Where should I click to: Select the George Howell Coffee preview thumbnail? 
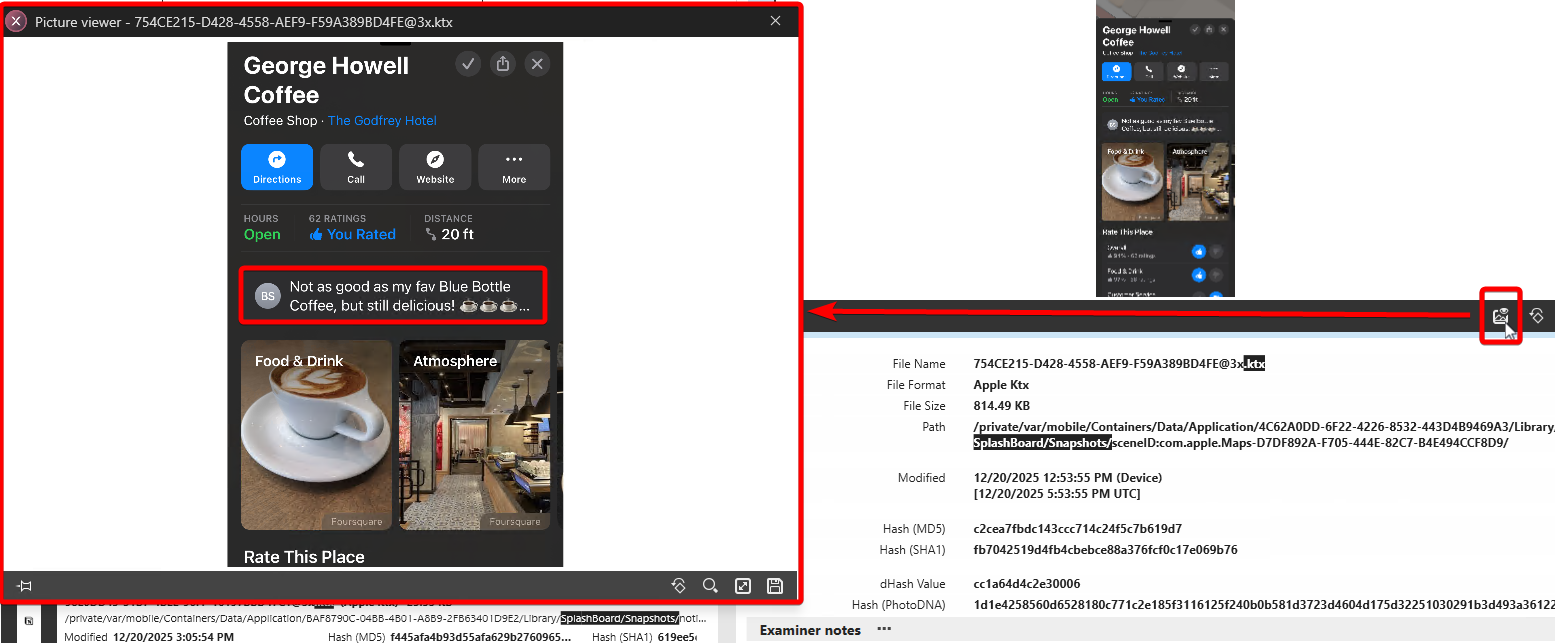tap(1165, 148)
